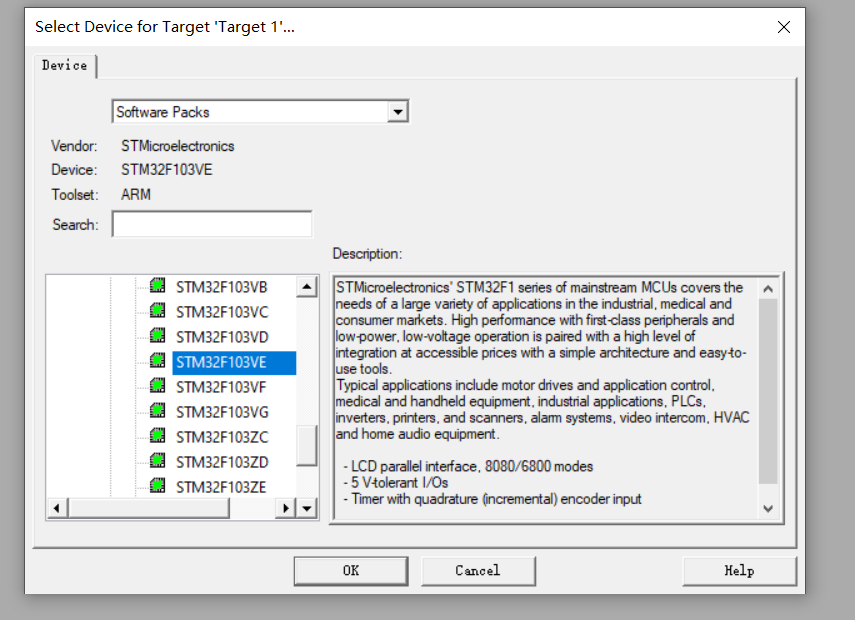Click device list scroll right arrow
Viewport: 855px width, 620px height.
point(286,508)
